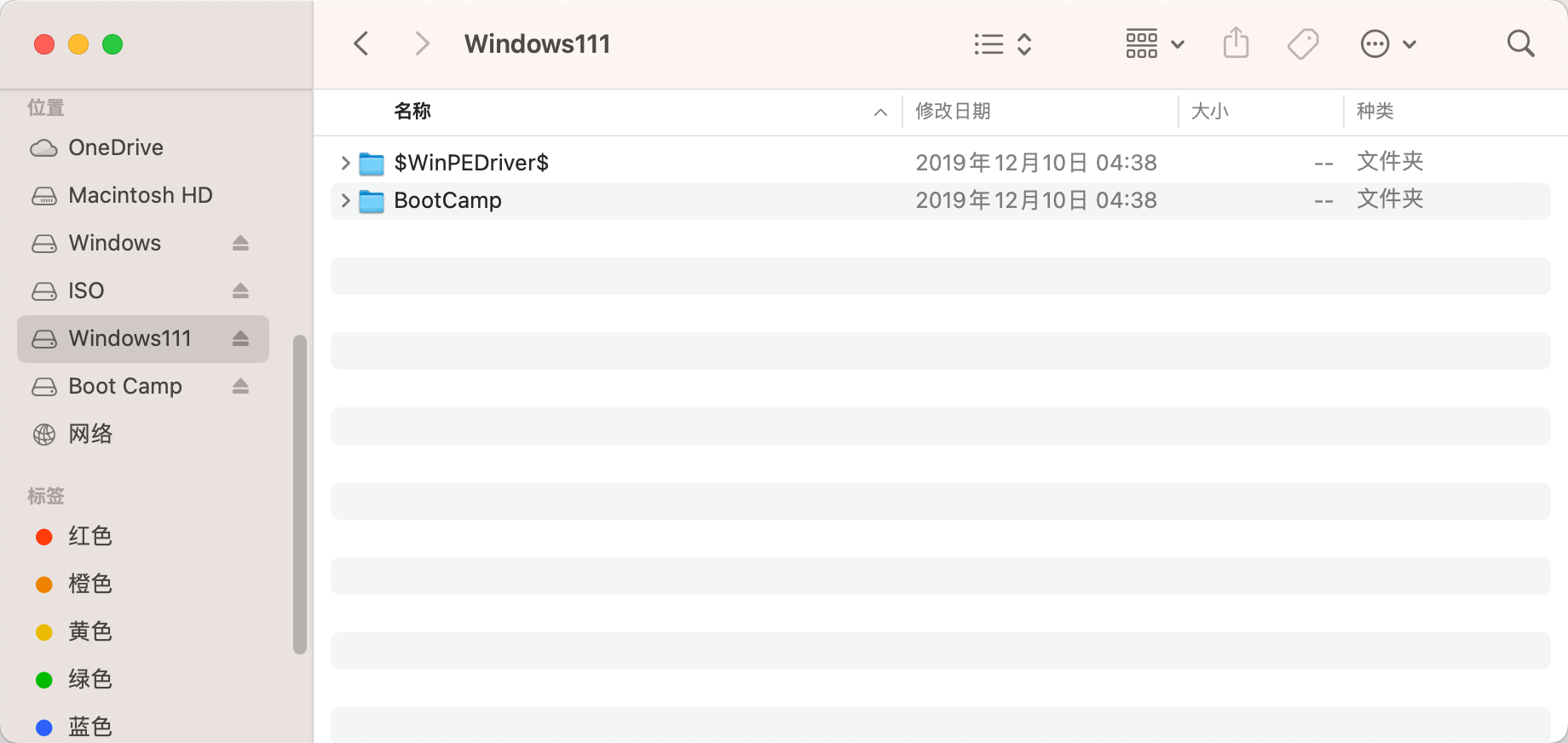Filter by the red 红色 tag
This screenshot has width=1568, height=743.
pos(143,536)
